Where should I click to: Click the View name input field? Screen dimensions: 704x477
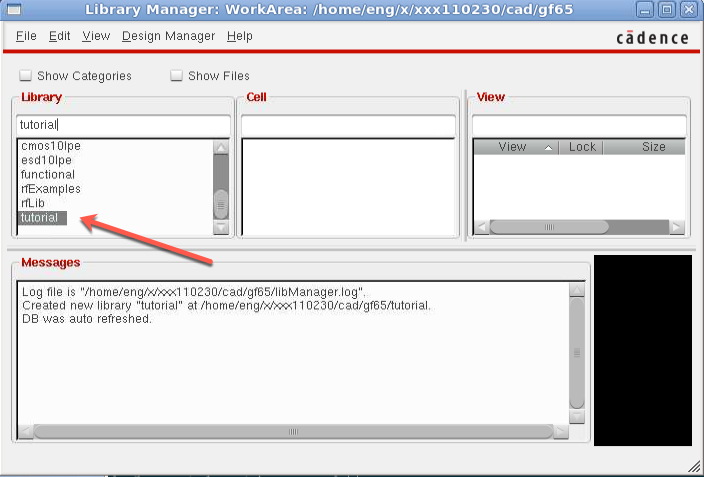coord(578,126)
